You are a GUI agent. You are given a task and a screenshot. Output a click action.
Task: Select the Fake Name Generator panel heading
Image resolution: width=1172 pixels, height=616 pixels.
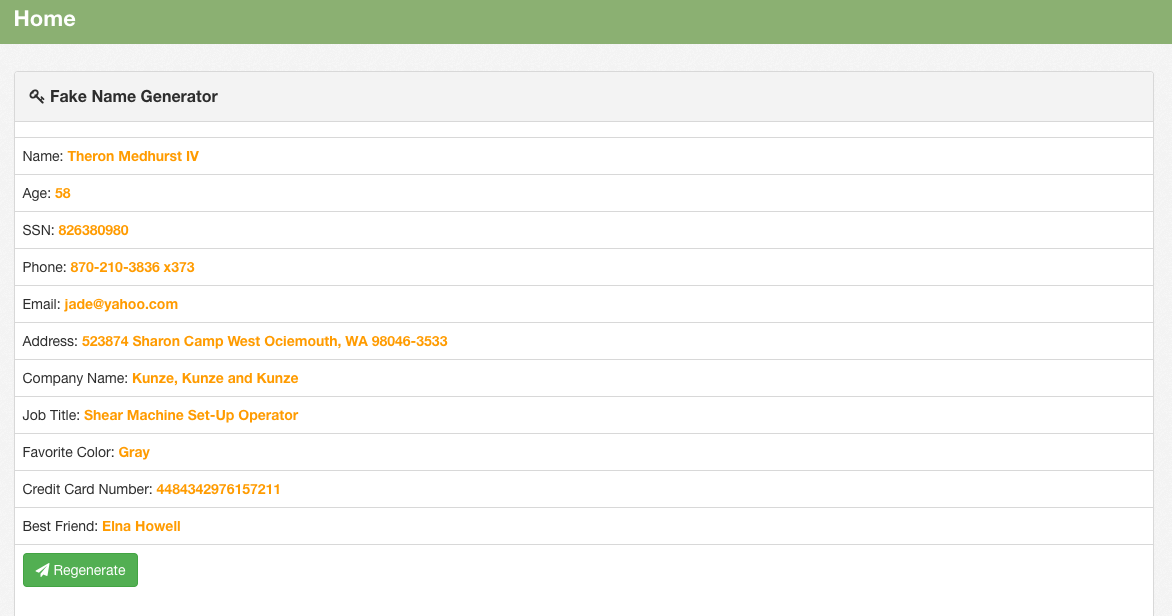click(134, 97)
